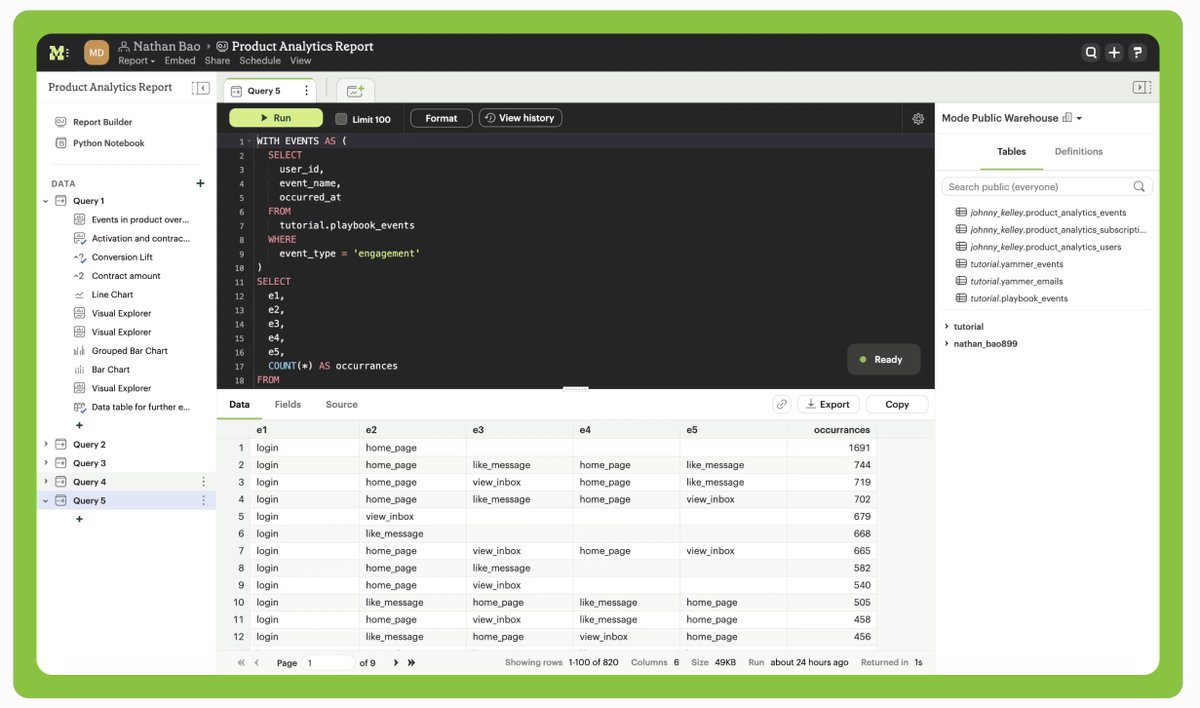Collapse the report sidebar using the collapse icon
This screenshot has height=708, width=1200.
(201, 87)
